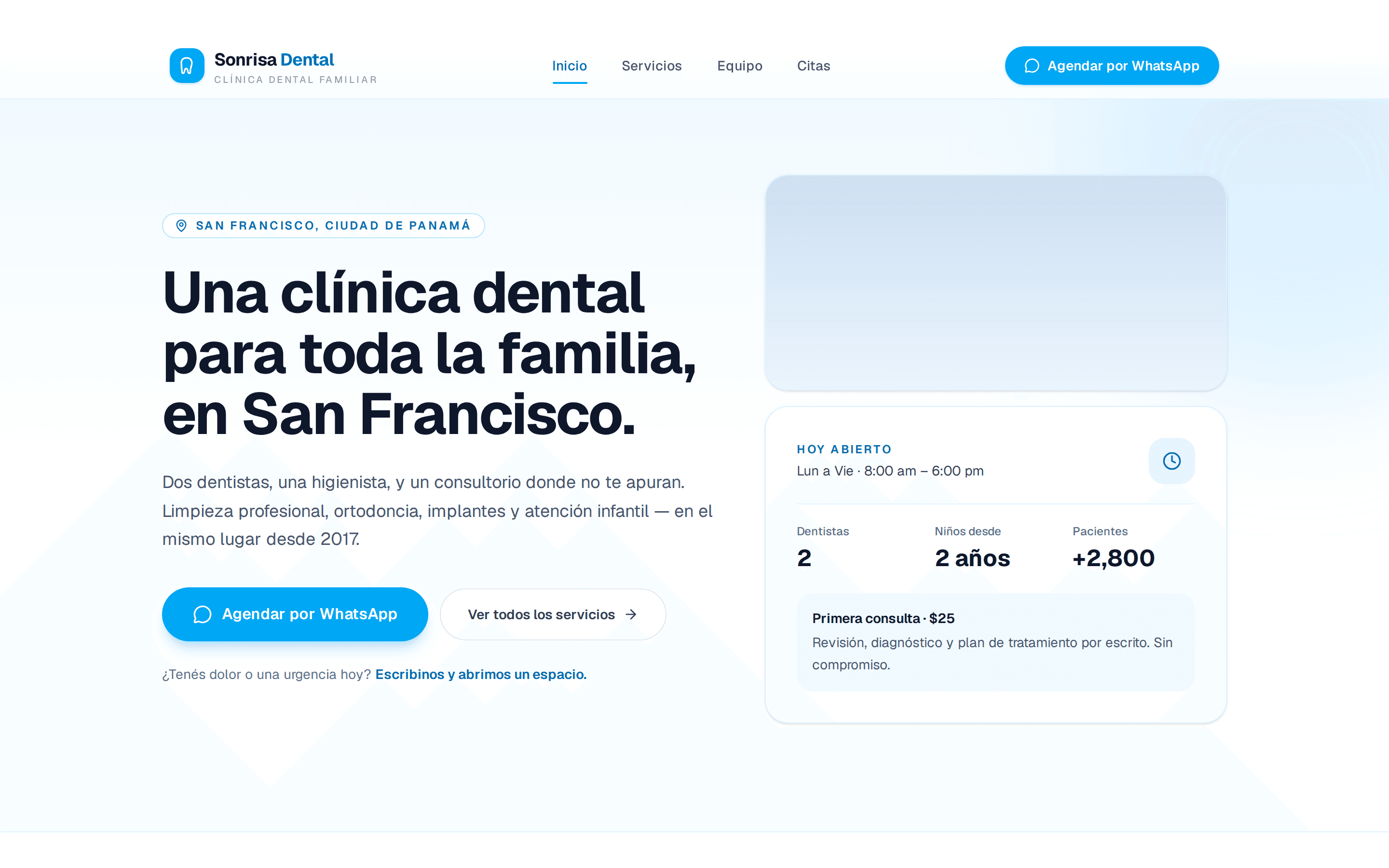Screen dimensions: 1389x868
Task: Click the Dentistas value 2
Action: [x=804, y=558]
